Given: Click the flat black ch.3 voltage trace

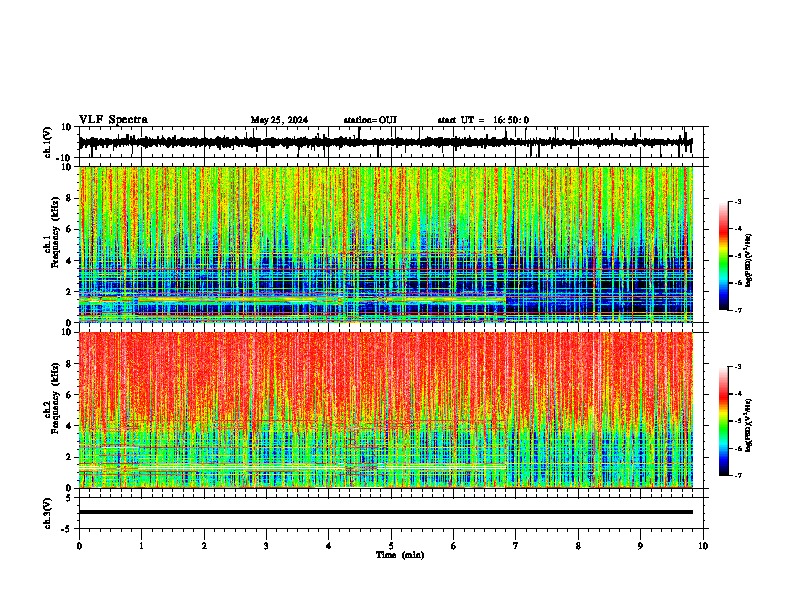Looking at the screenshot, I should [385, 512].
